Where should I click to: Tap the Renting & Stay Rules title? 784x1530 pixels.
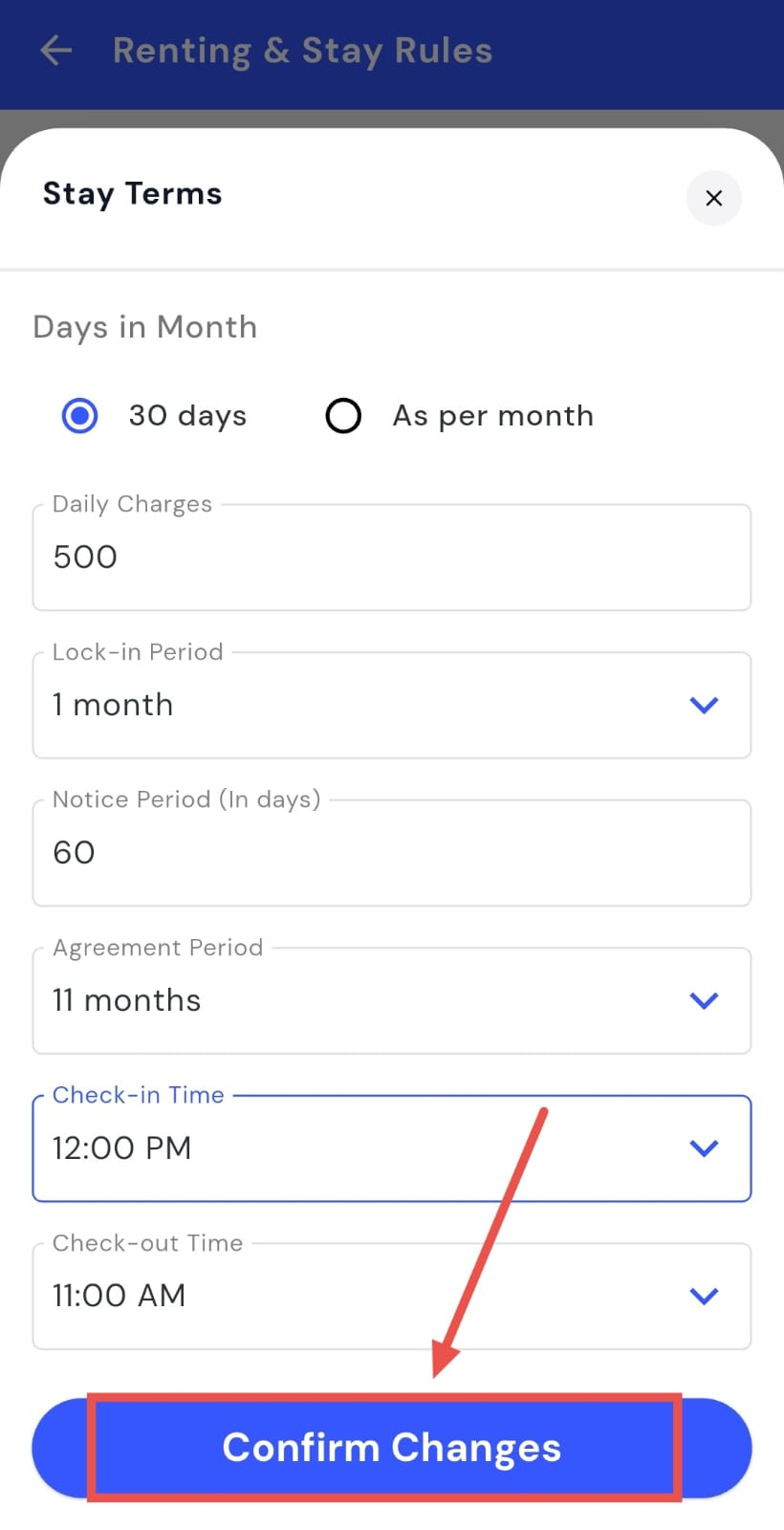point(302,51)
